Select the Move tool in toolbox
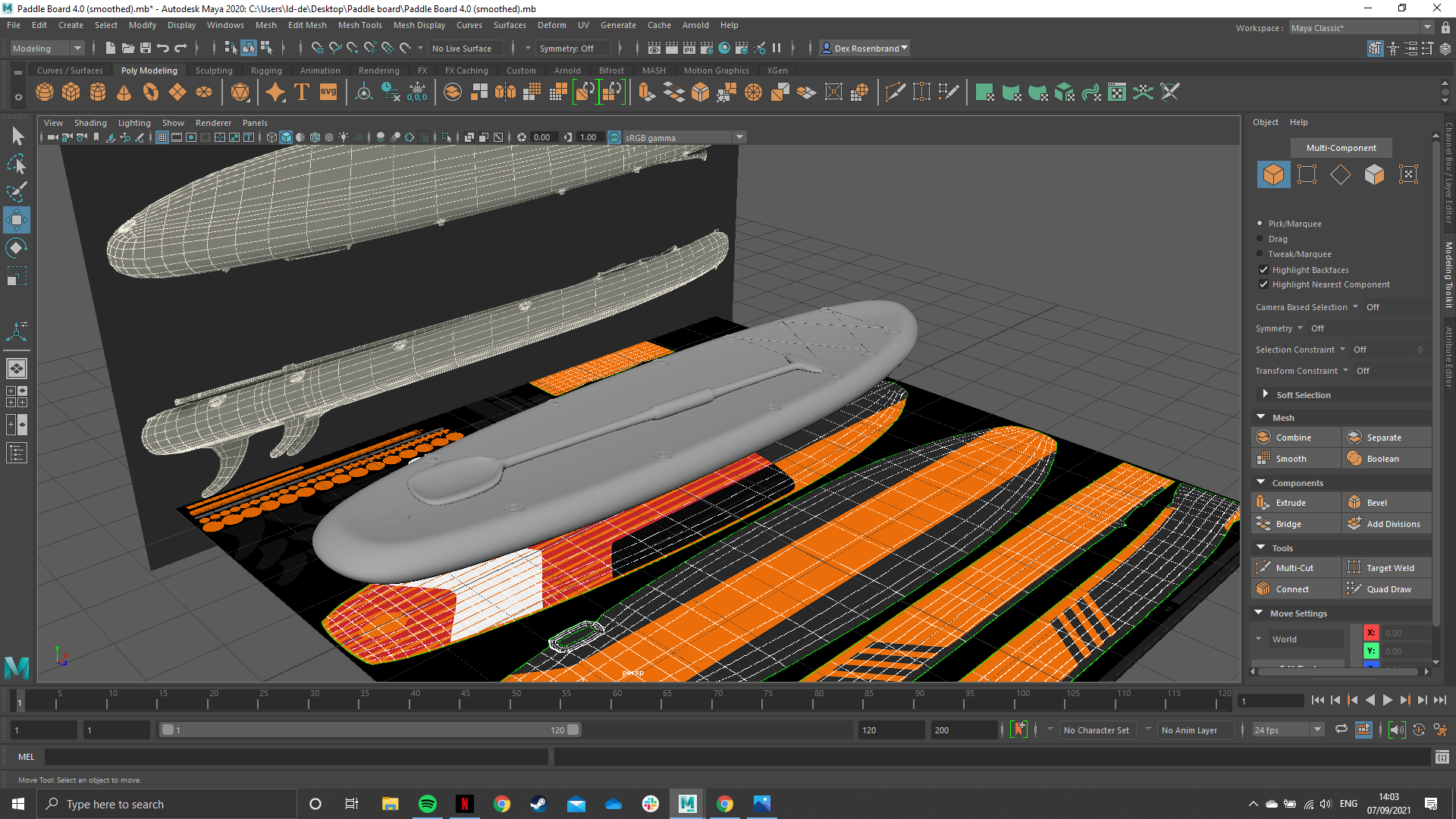This screenshot has width=1456, height=819. click(x=17, y=220)
